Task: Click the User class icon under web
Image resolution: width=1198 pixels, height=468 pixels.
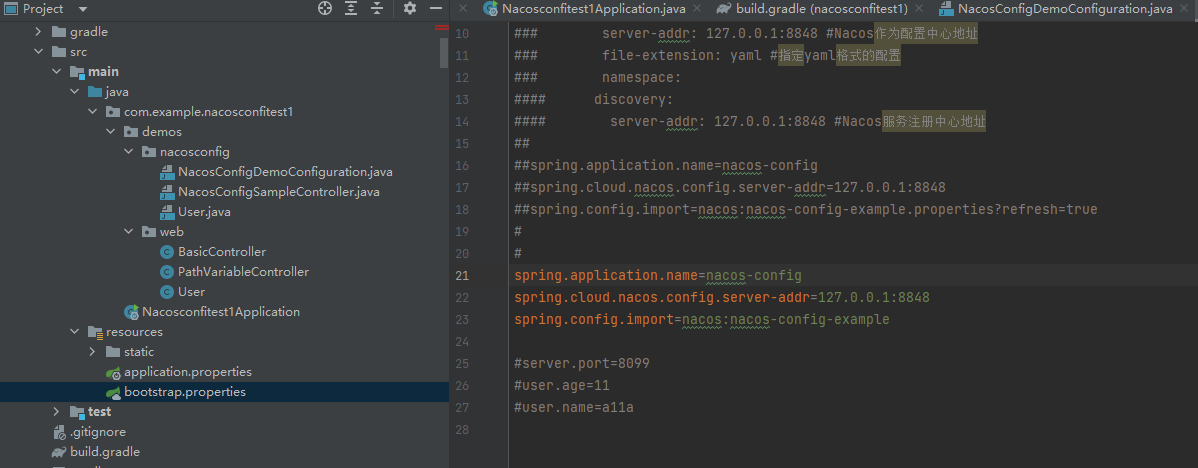Action: (x=167, y=292)
